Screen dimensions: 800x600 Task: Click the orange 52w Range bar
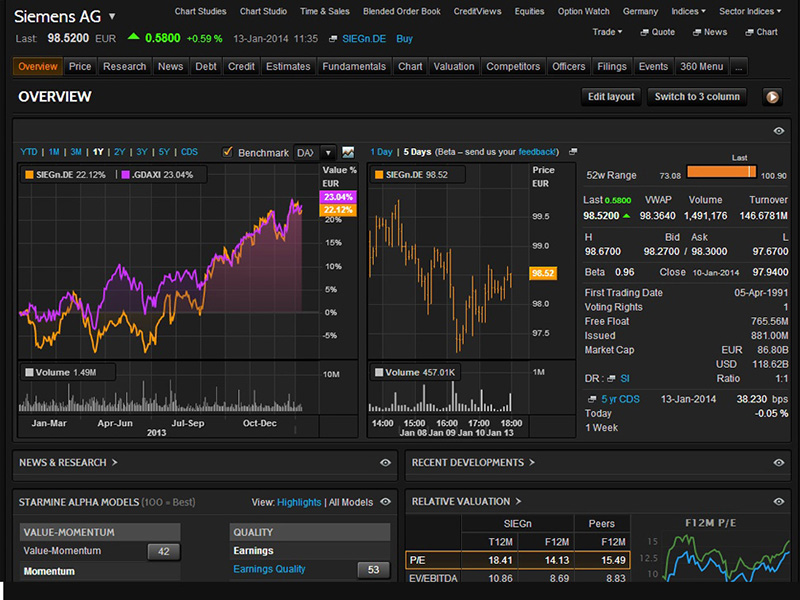721,173
